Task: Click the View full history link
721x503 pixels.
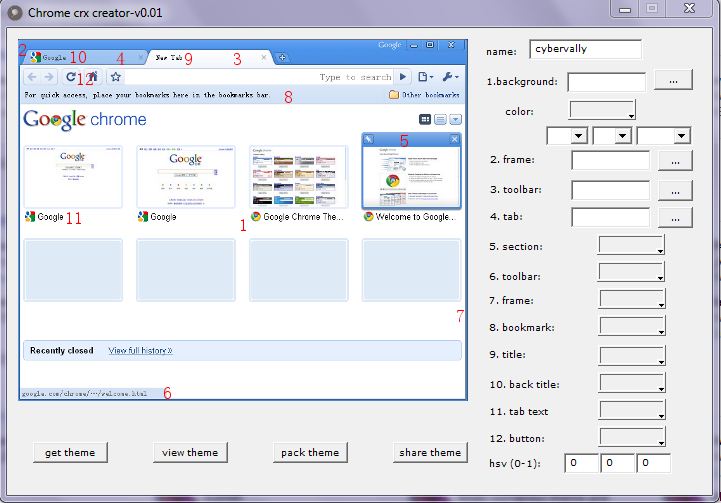Action: pos(141,351)
